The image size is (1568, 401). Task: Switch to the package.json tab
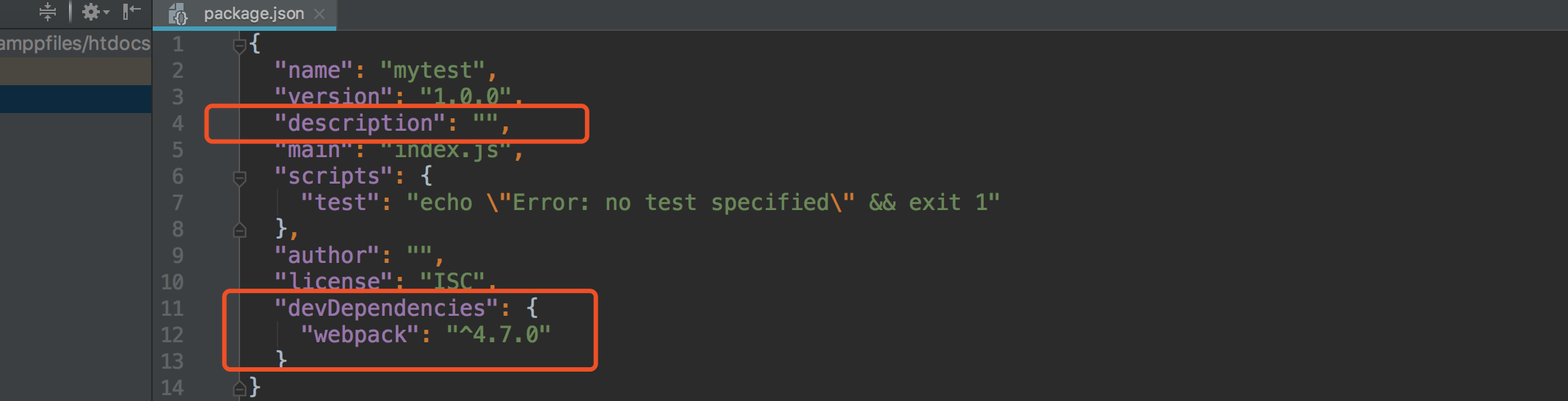[x=253, y=14]
